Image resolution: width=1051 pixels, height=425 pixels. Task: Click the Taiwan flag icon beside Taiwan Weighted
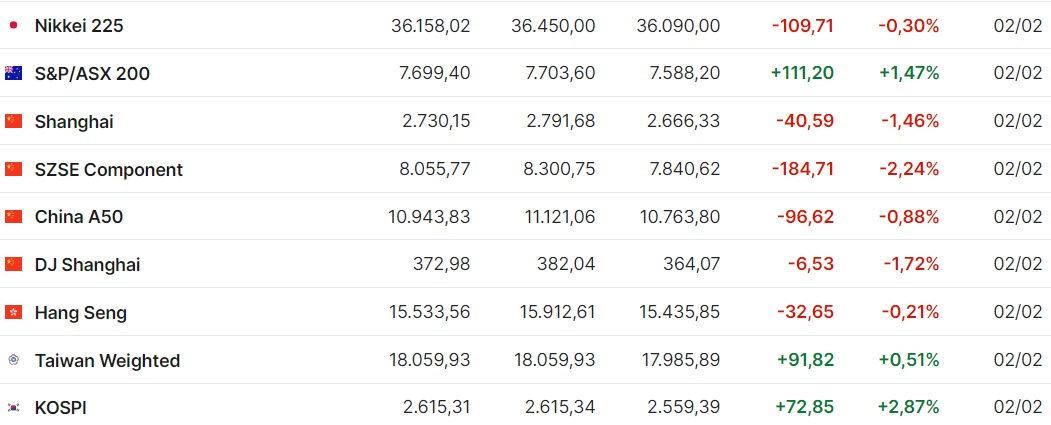13,360
